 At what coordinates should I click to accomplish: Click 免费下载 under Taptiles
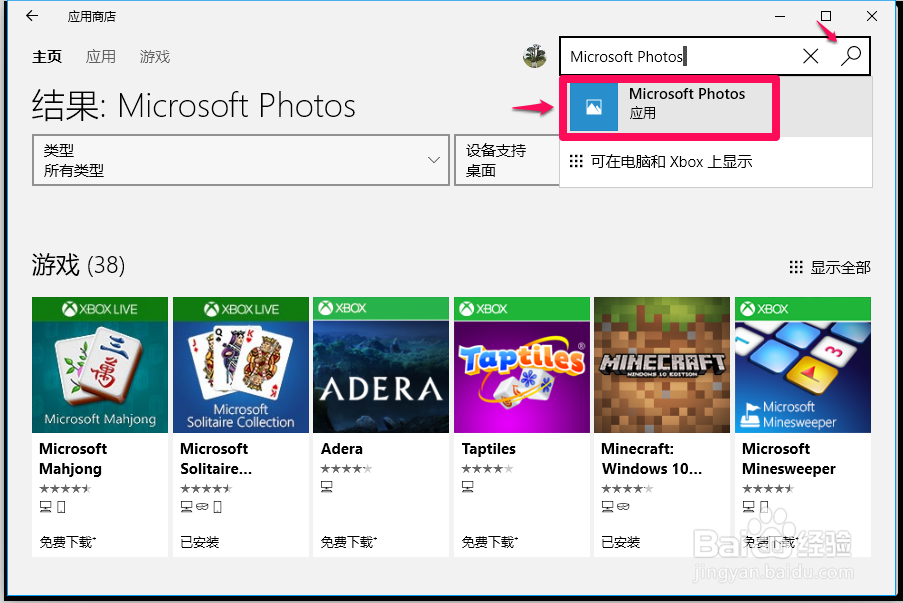[x=490, y=542]
